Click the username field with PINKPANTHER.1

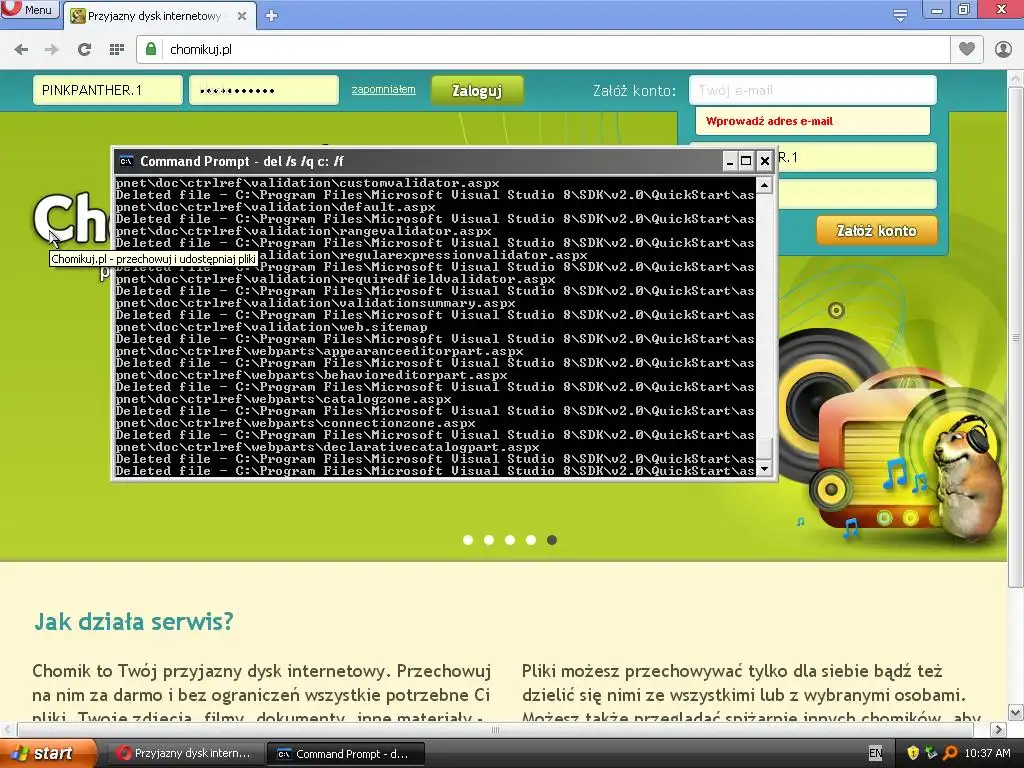108,90
